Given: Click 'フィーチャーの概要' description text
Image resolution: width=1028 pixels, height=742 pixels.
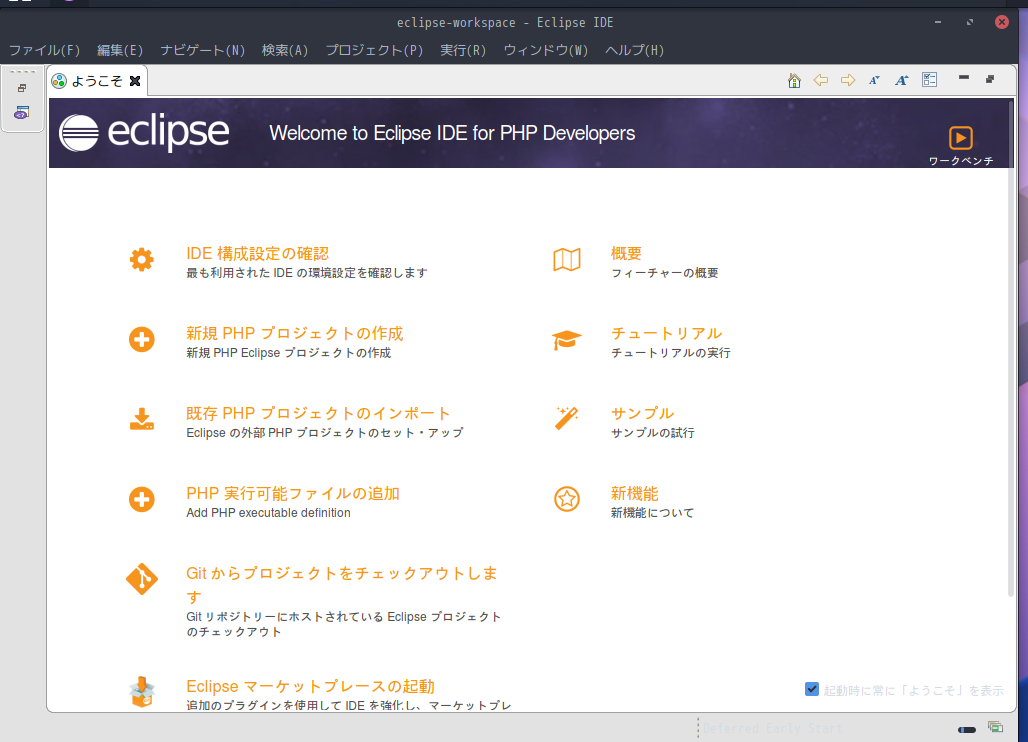Looking at the screenshot, I should point(665,273).
